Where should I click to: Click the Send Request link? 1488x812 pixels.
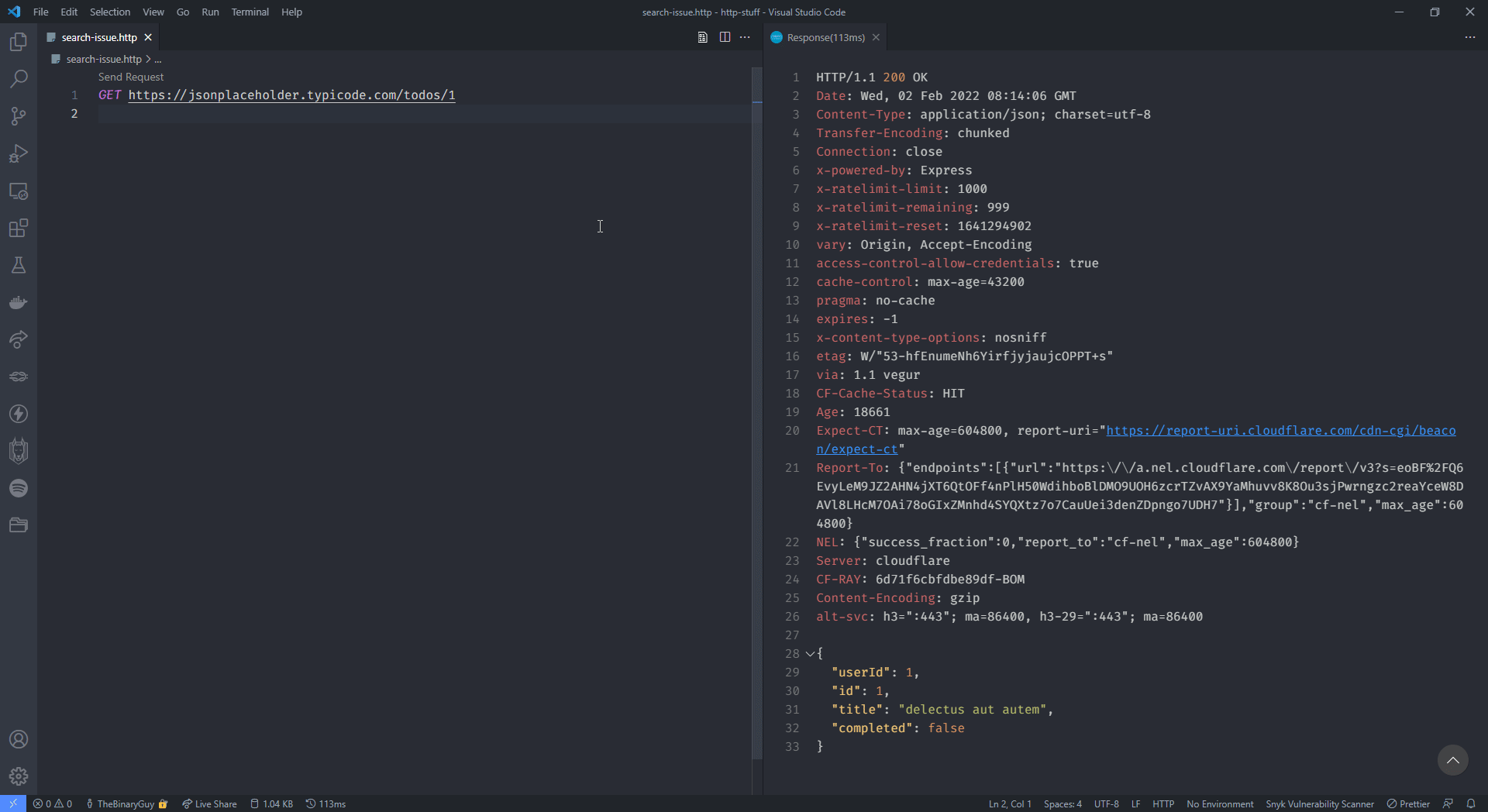[130, 77]
